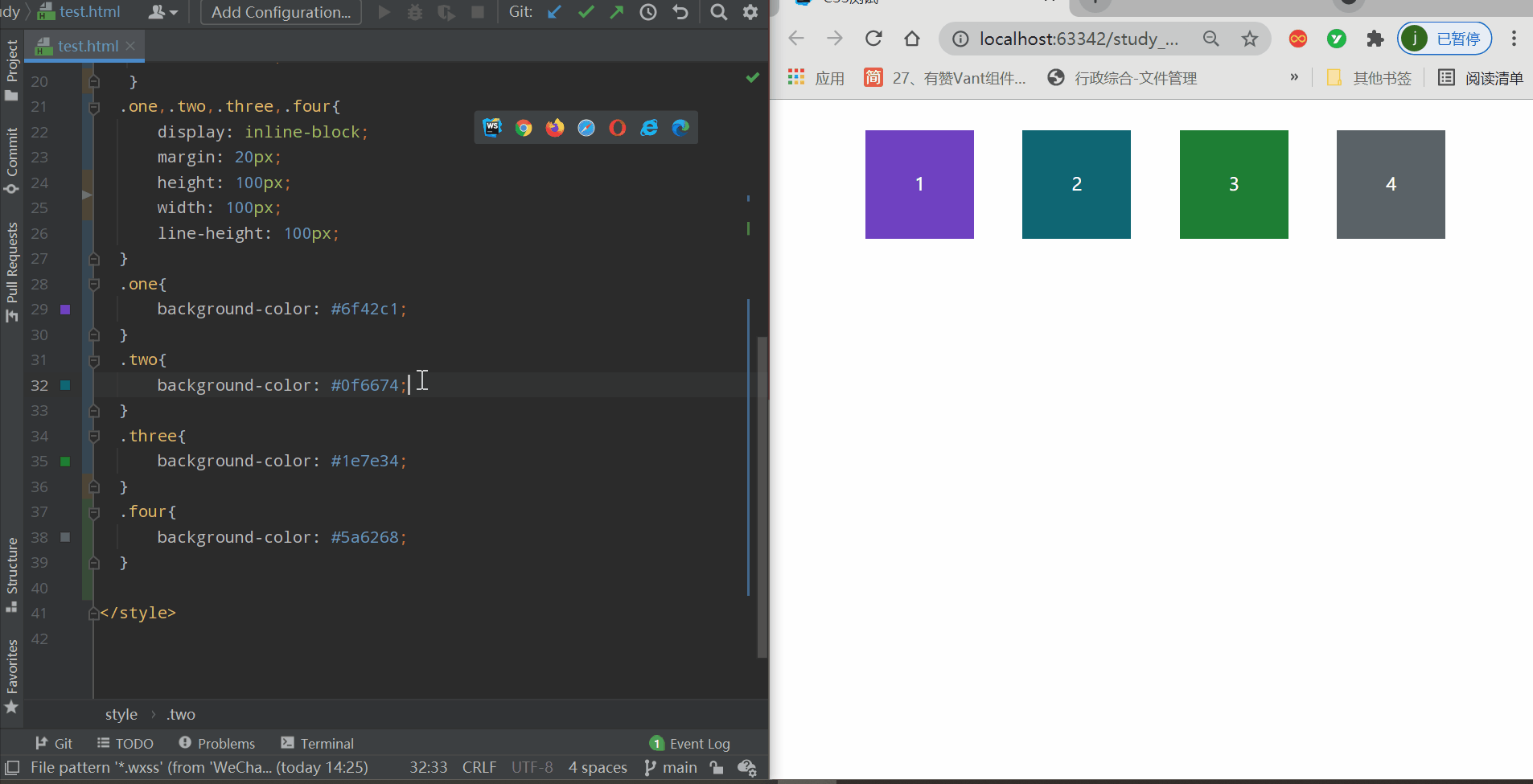Click run with coverage icon
This screenshot has height=784, width=1533.
pos(446,12)
